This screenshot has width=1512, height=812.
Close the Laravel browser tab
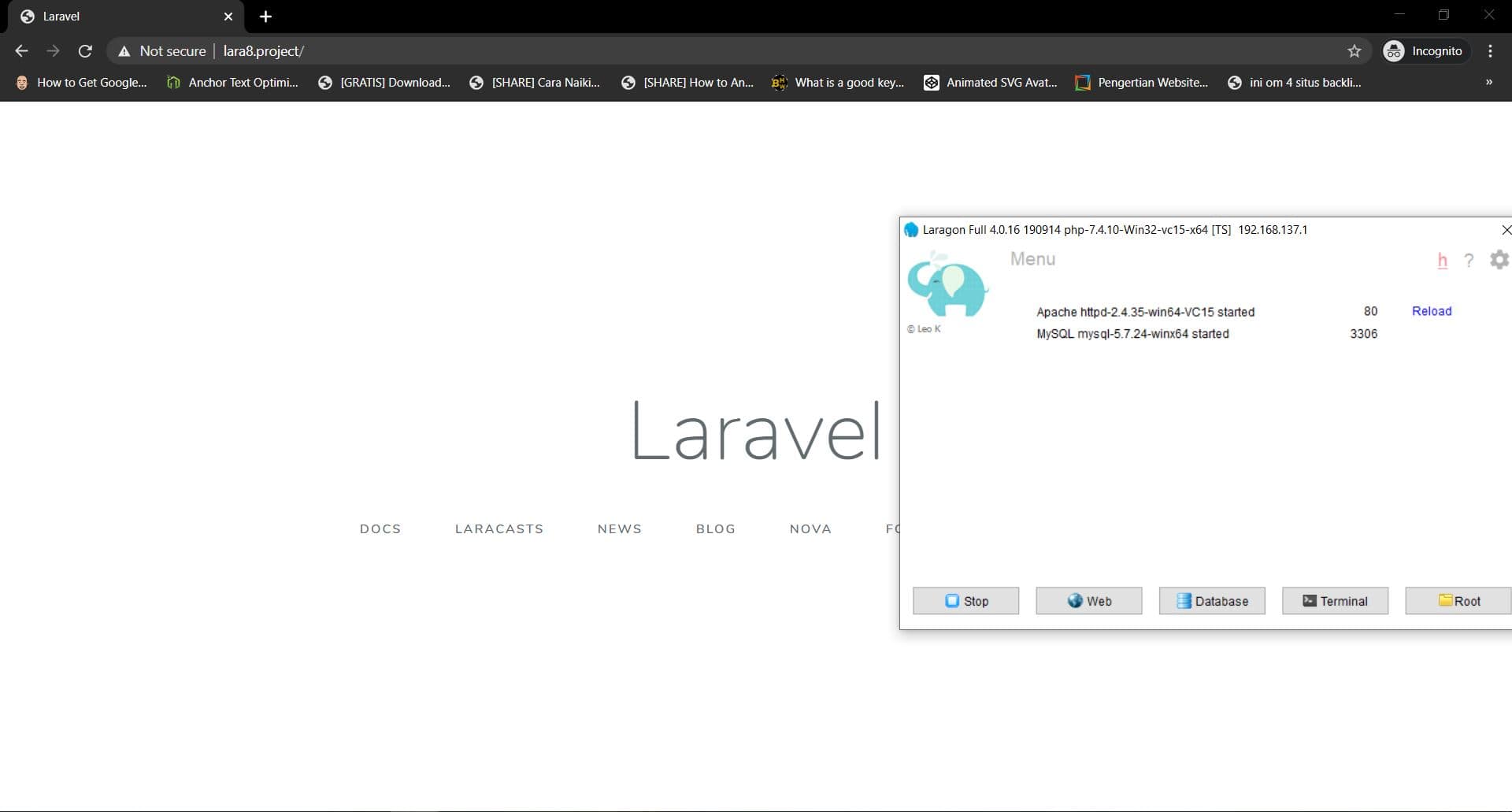[228, 17]
